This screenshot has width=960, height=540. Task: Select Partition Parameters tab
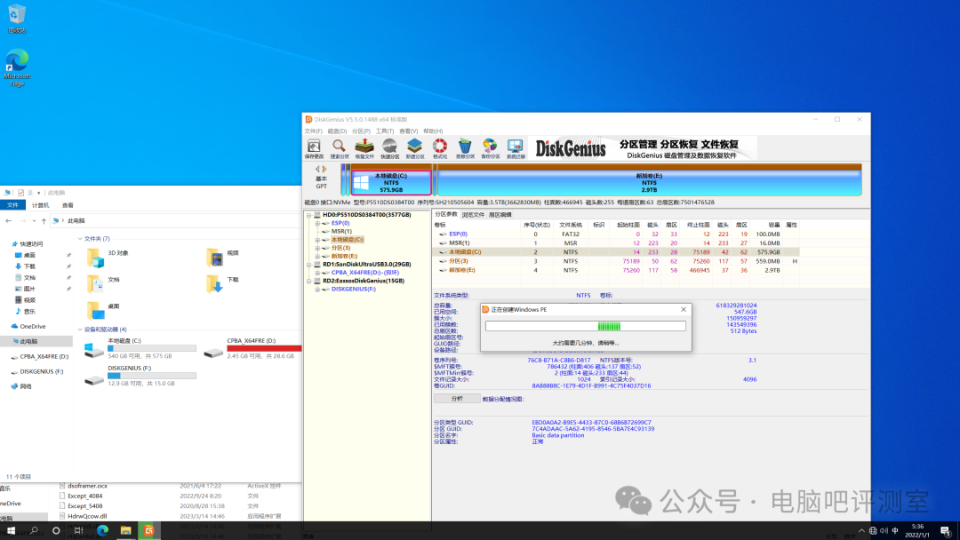pyautogui.click(x=446, y=215)
